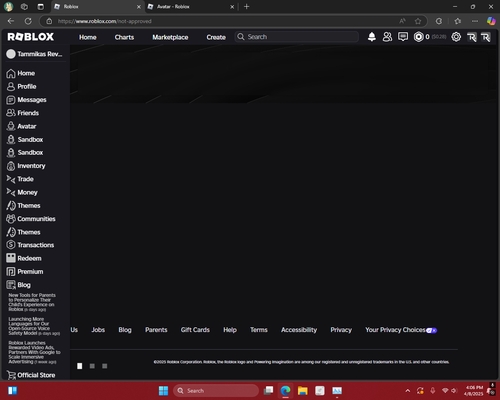The image size is (500, 400).
Task: Click the Premium icon in sidebar
Action: tap(11, 272)
